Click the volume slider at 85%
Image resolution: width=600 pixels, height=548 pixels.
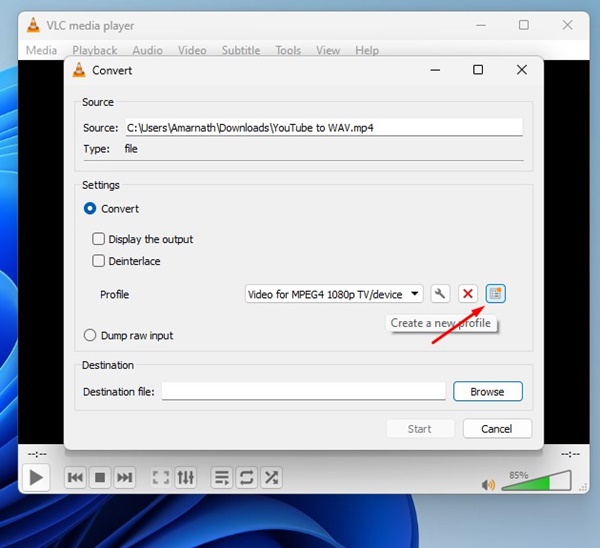pos(536,481)
